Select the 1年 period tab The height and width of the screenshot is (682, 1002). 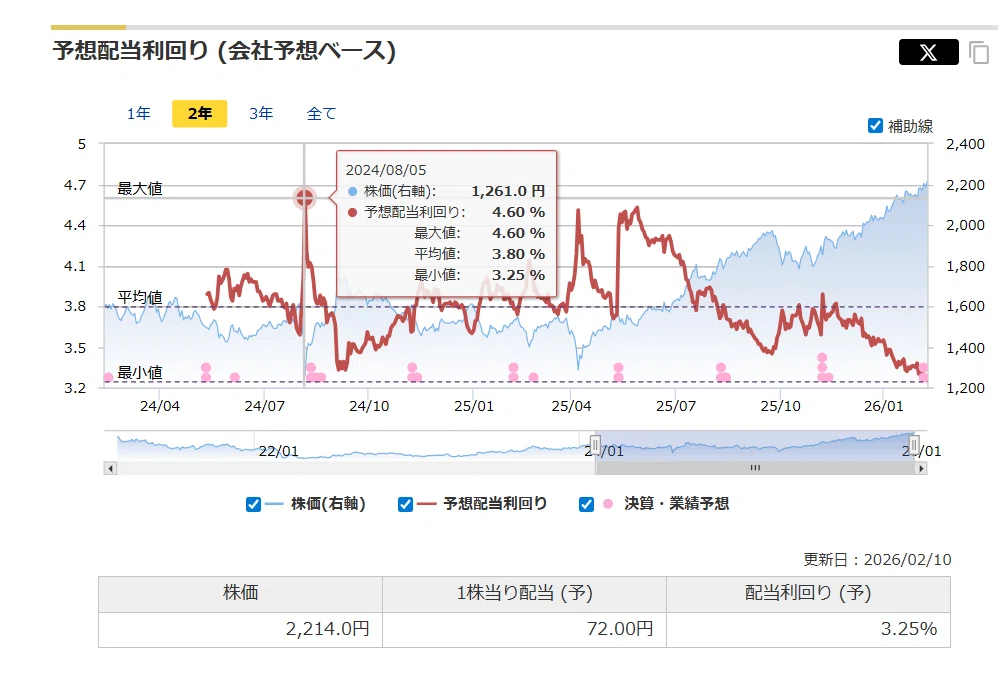[x=138, y=114]
